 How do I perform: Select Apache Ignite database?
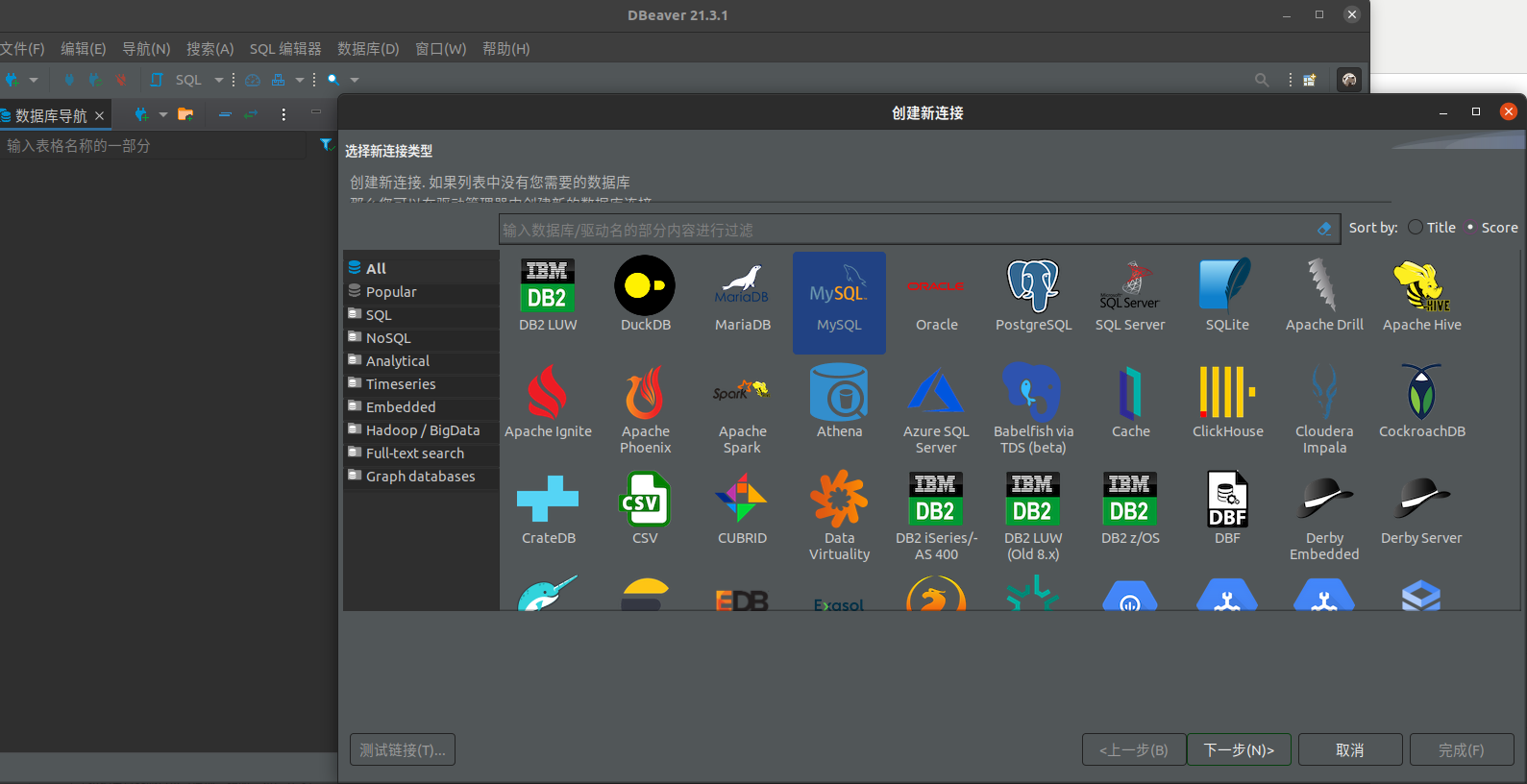point(548,403)
